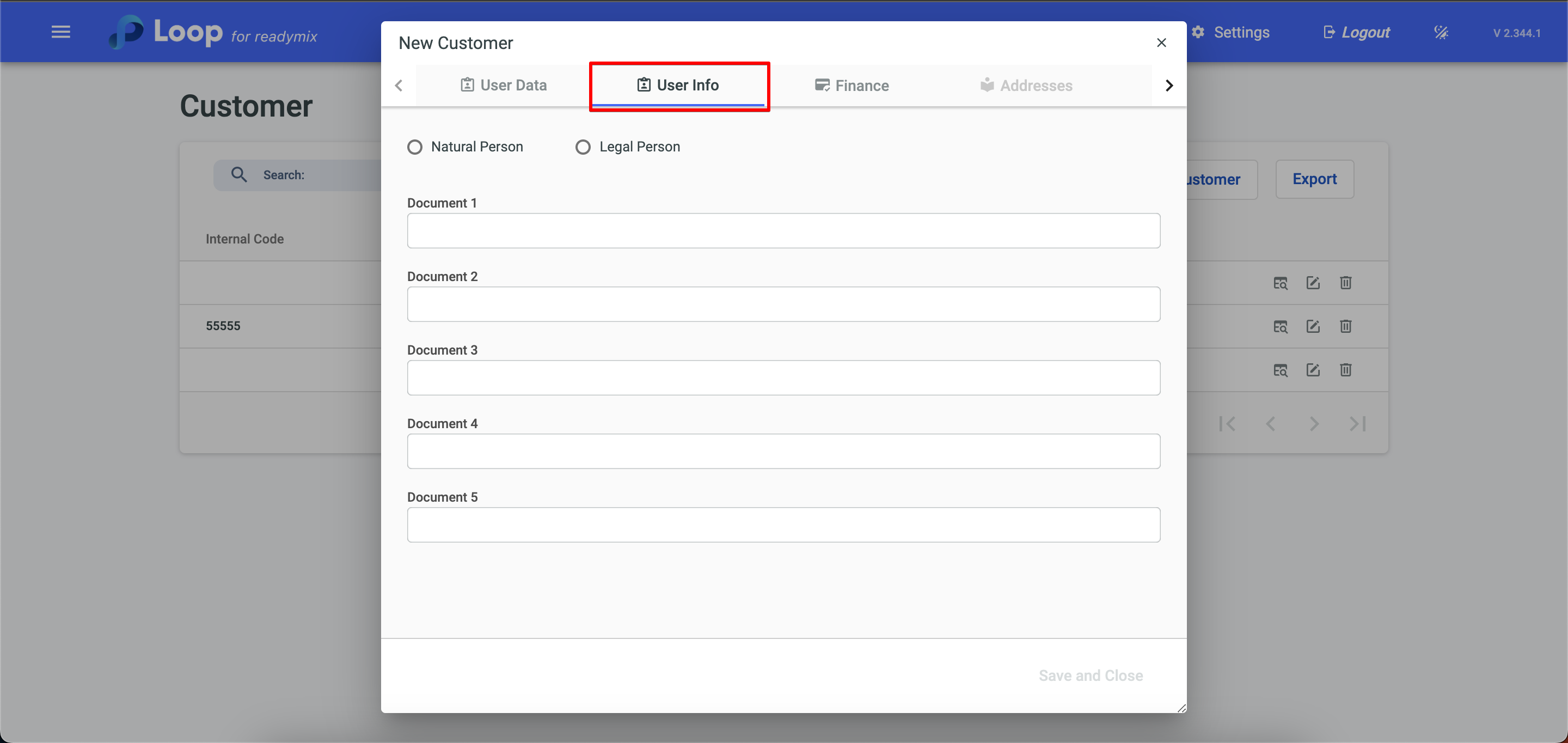Click the search magnifier icon
This screenshot has height=743, width=1568.
[x=239, y=175]
